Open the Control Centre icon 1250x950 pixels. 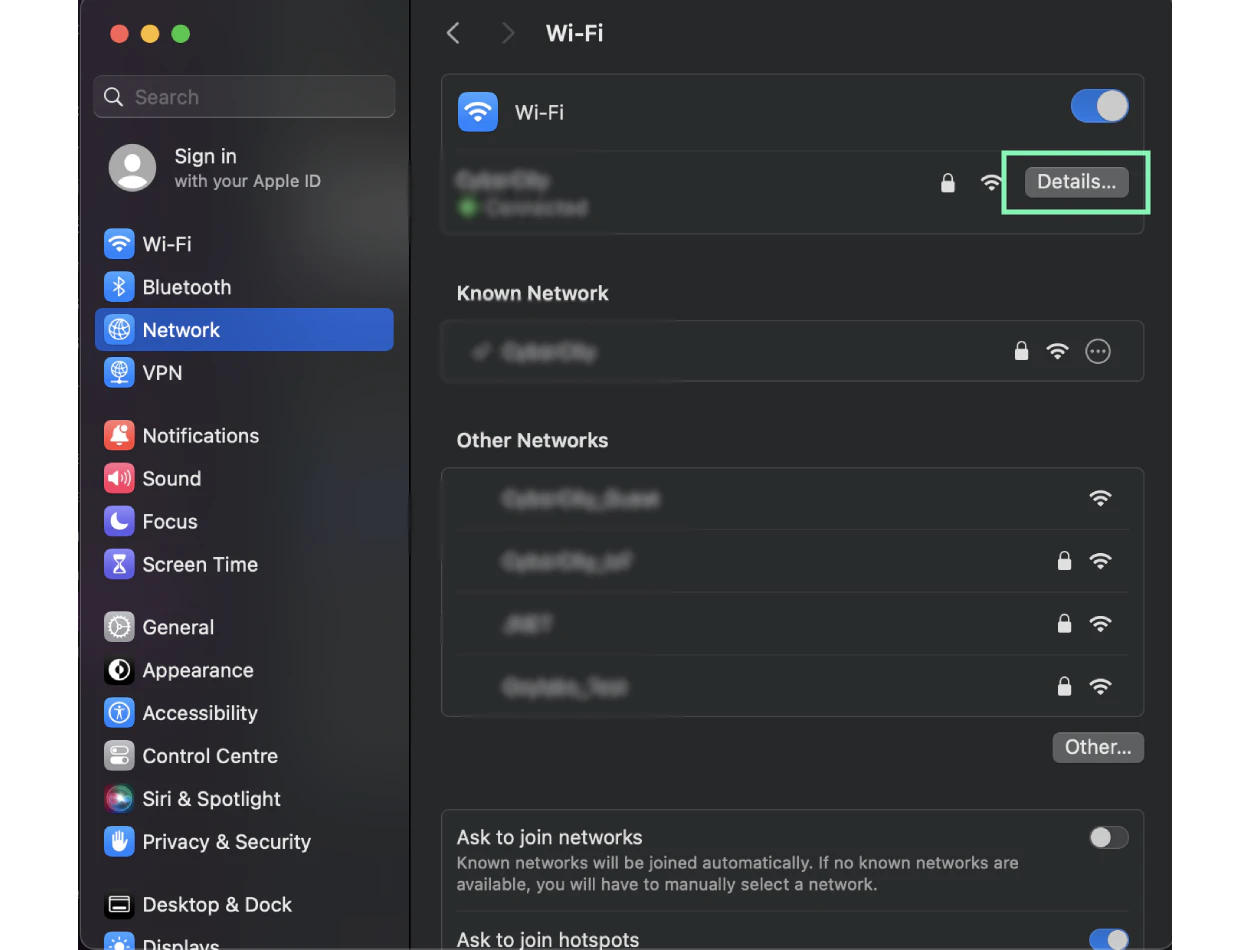pyautogui.click(x=119, y=756)
